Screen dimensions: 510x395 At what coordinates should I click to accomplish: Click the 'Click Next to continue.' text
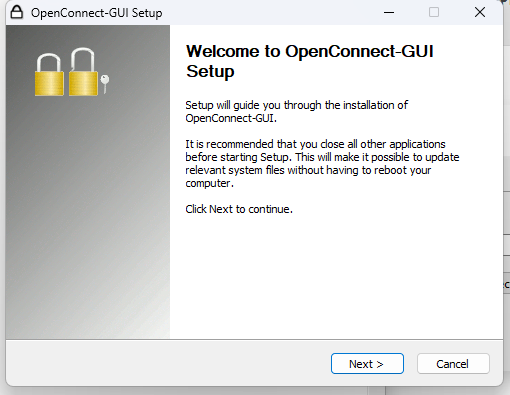[x=239, y=209]
